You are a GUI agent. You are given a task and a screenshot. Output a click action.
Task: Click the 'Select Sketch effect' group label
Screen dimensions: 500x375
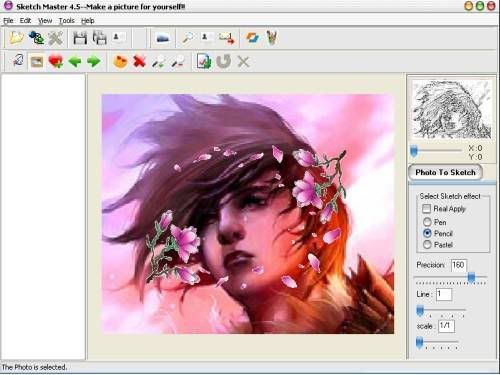click(x=450, y=196)
